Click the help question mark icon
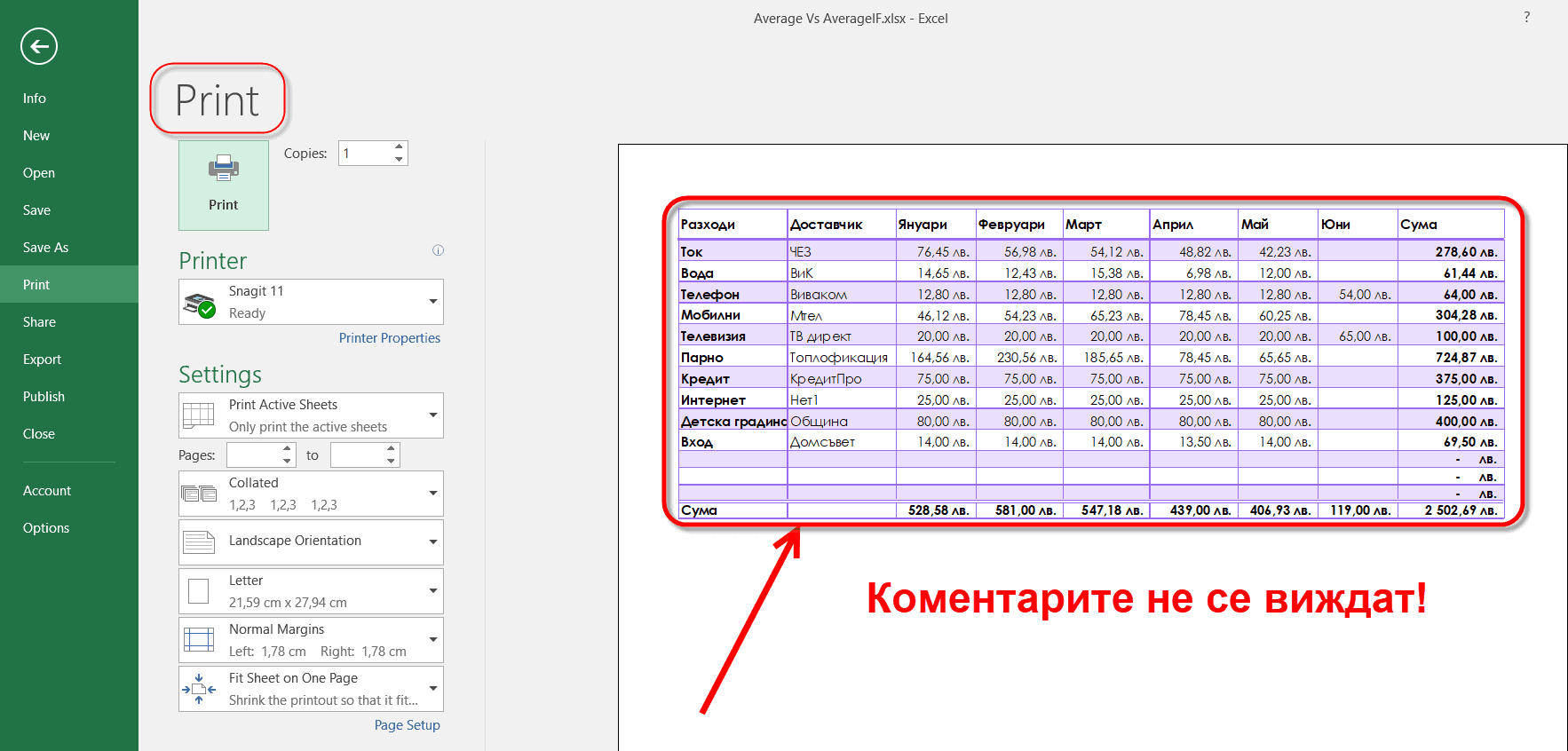 1526,17
